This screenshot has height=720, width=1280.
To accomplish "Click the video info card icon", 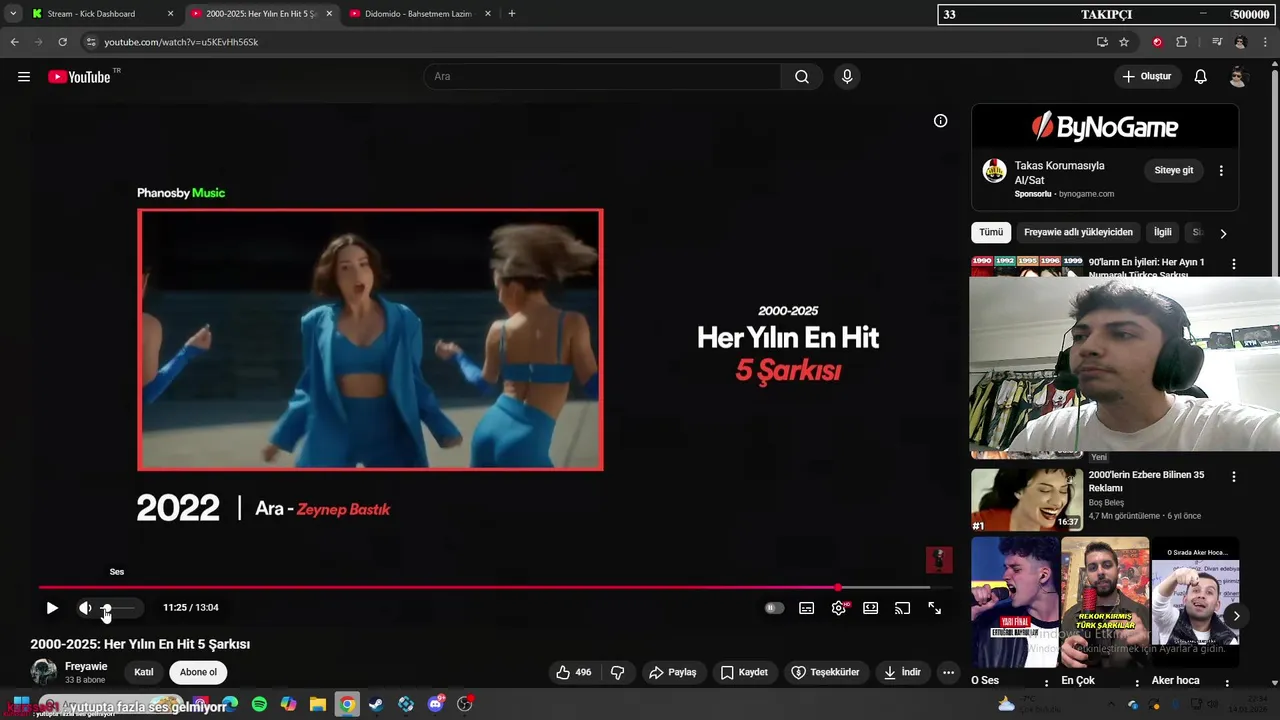I will pyautogui.click(x=940, y=121).
